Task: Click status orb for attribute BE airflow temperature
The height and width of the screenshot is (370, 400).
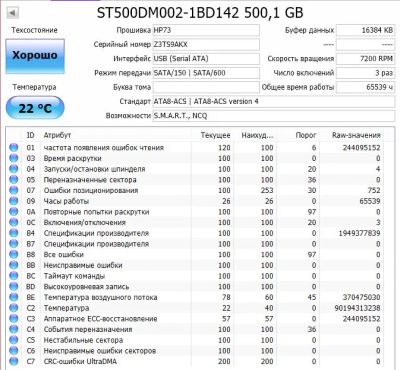Action: click(x=14, y=297)
